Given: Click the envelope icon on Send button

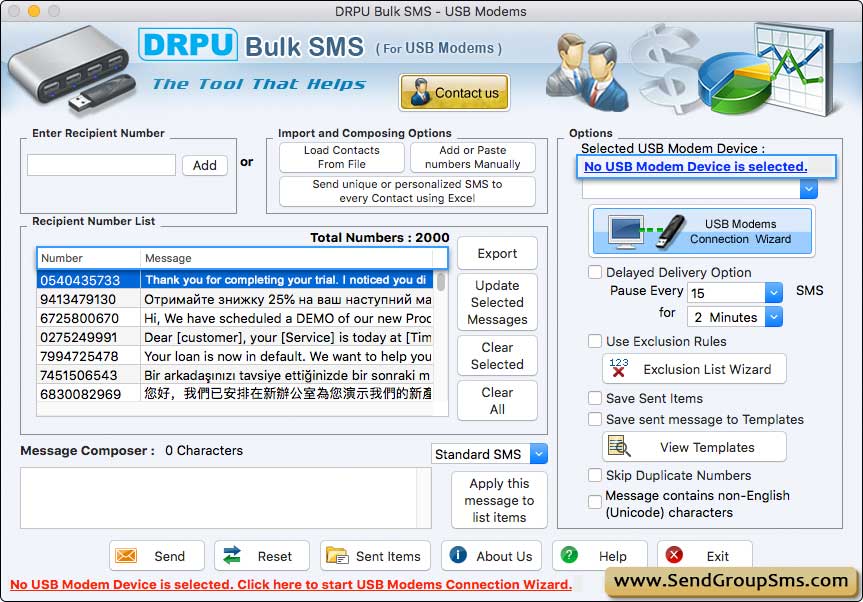Looking at the screenshot, I should pyautogui.click(x=126, y=556).
